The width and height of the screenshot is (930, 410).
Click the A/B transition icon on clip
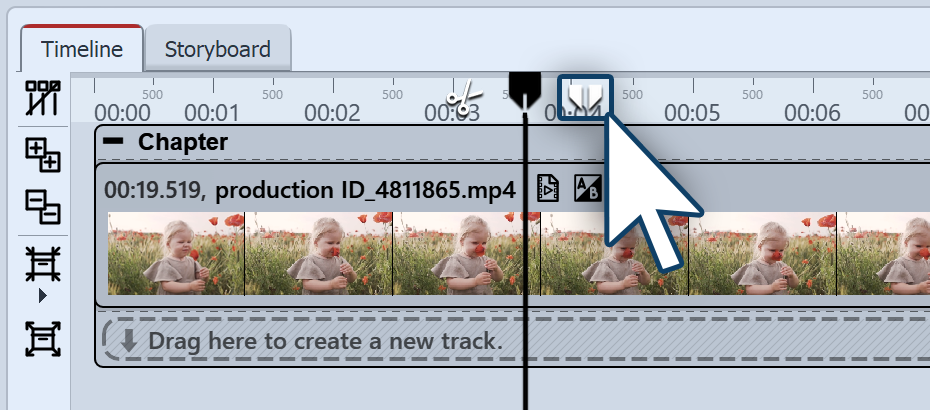click(x=586, y=188)
